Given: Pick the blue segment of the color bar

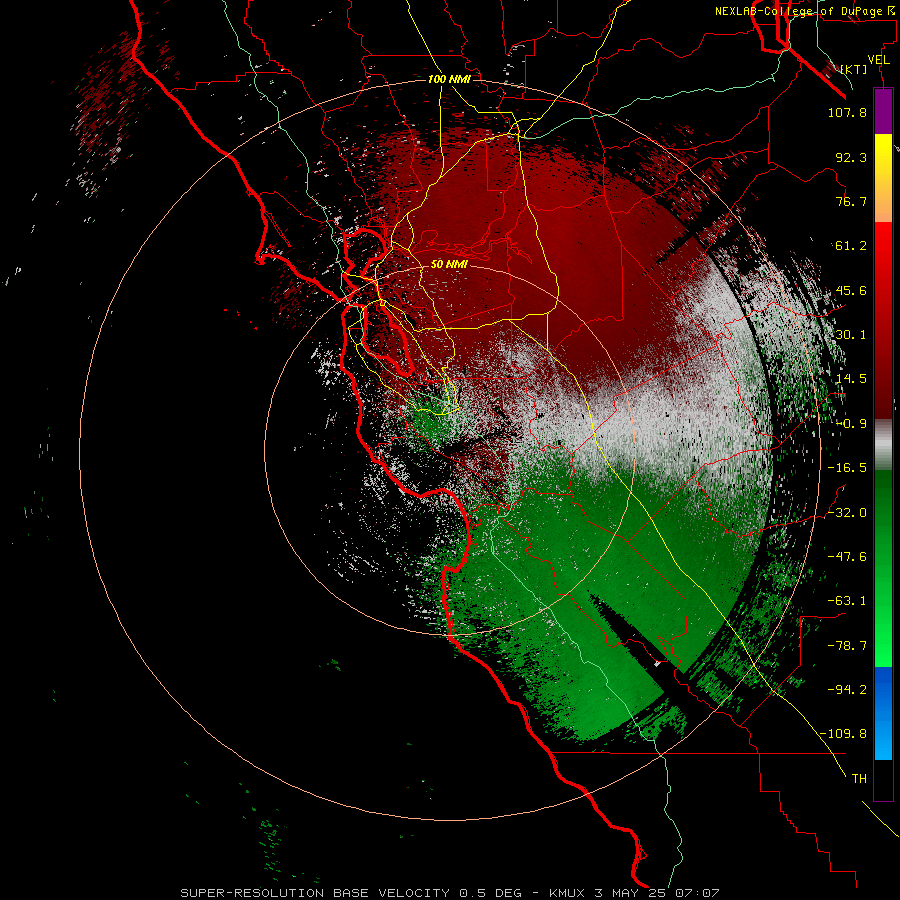Looking at the screenshot, I should pos(883,713).
